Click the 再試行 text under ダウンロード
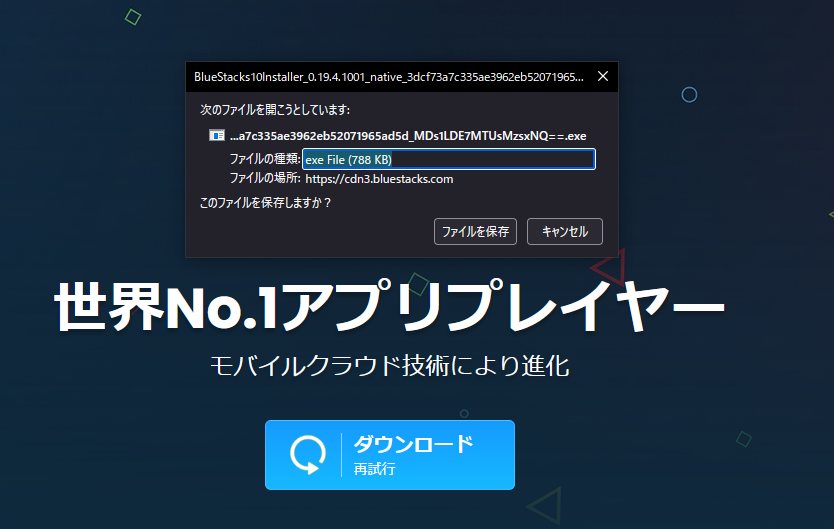This screenshot has height=529, width=834. coord(374,469)
